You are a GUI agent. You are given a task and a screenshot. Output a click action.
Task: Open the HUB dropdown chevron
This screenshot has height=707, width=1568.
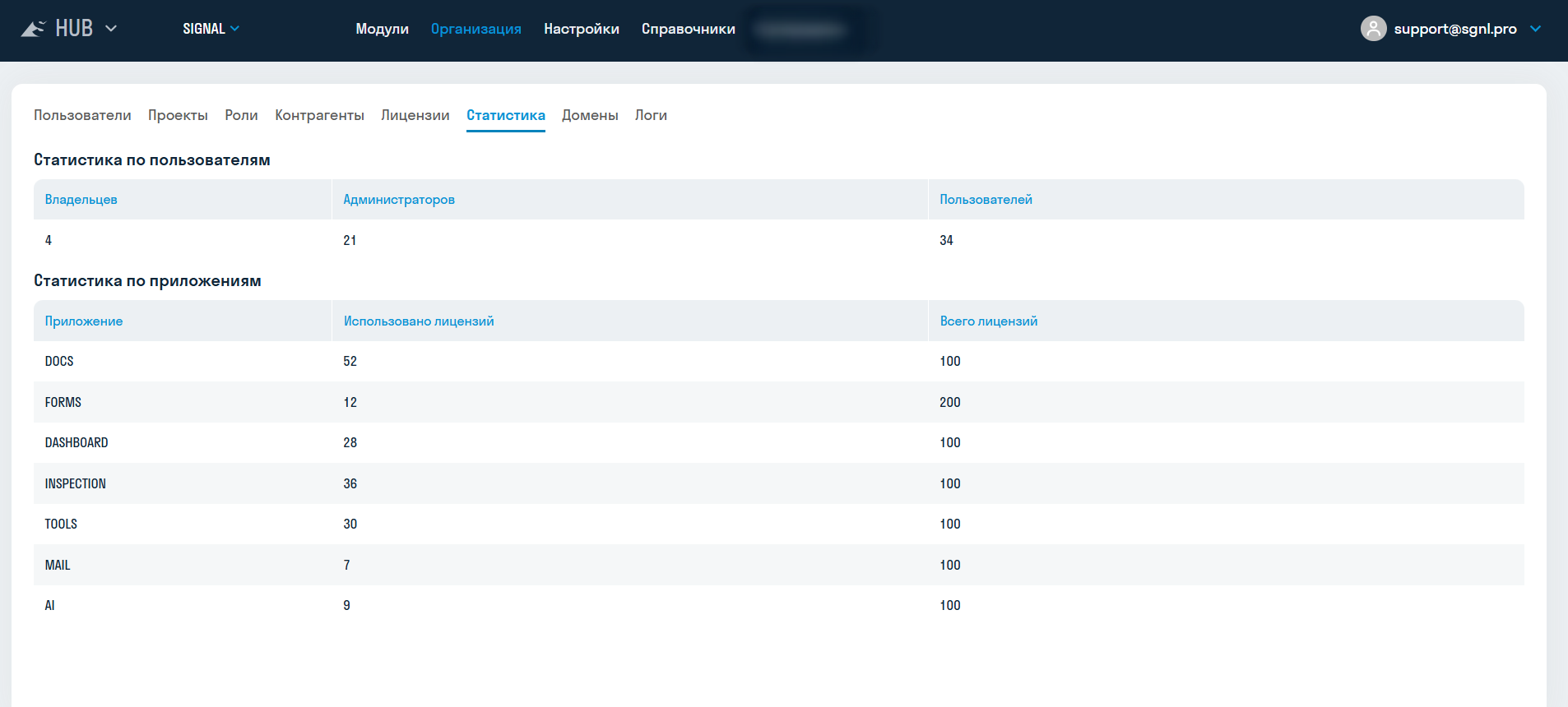coord(111,29)
